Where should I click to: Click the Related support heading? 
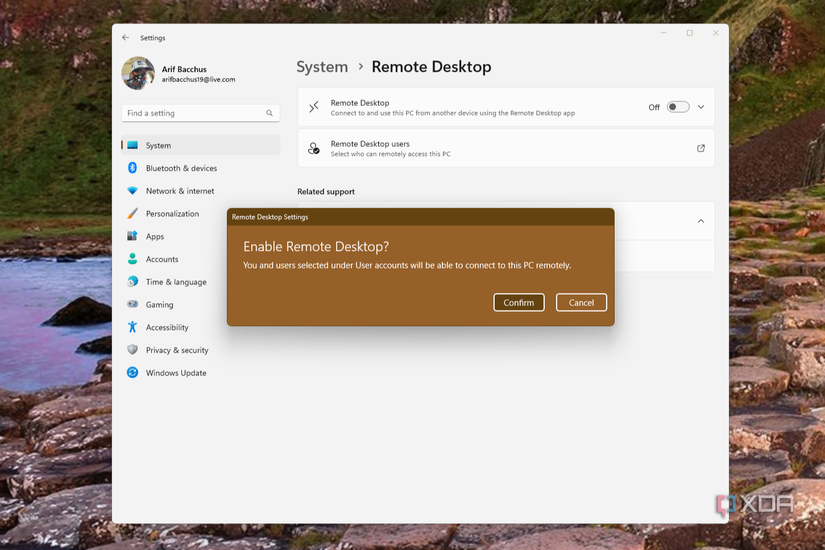pyautogui.click(x=326, y=192)
